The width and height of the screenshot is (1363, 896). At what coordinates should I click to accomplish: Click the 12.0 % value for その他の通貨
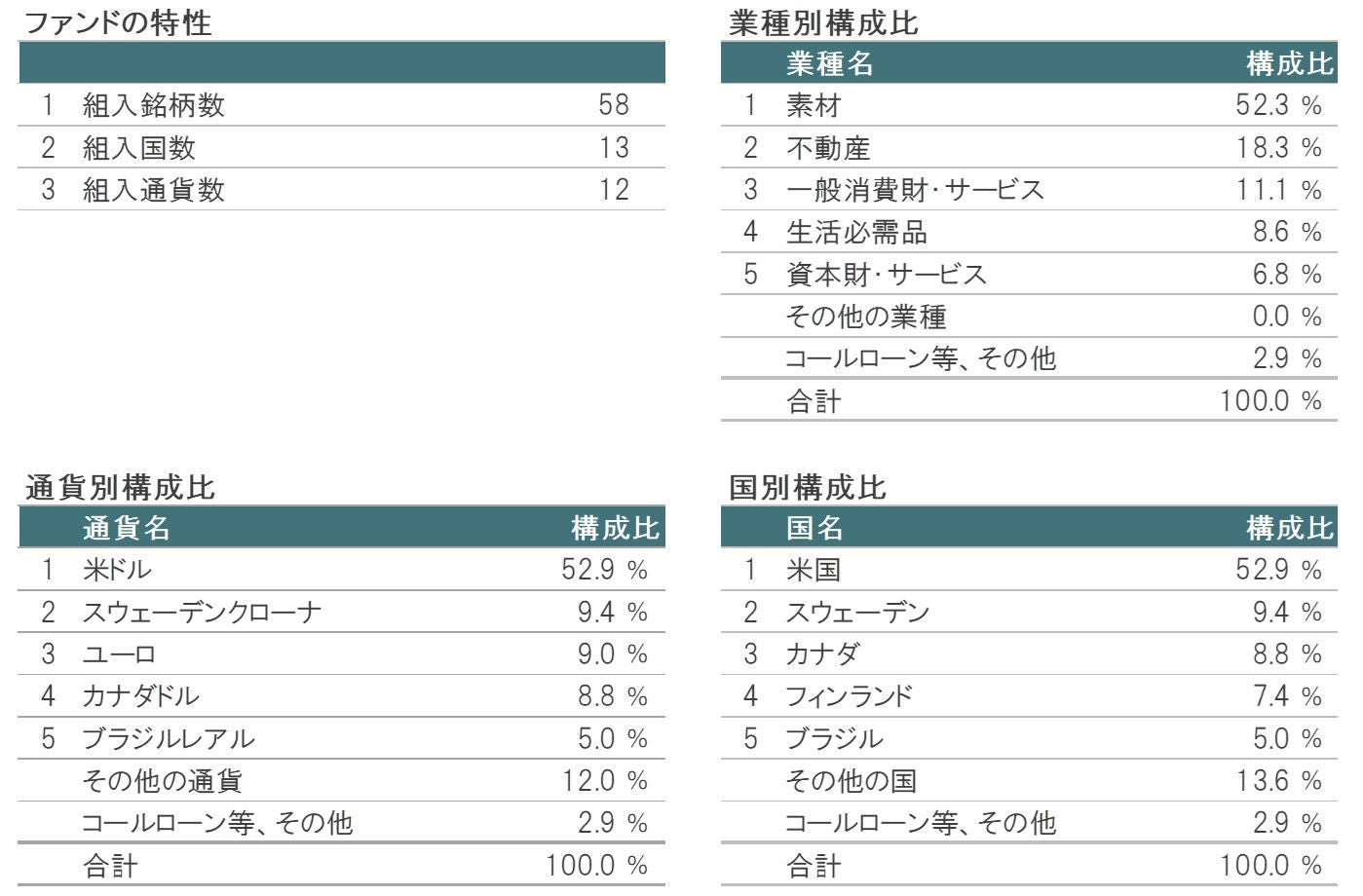point(604,781)
